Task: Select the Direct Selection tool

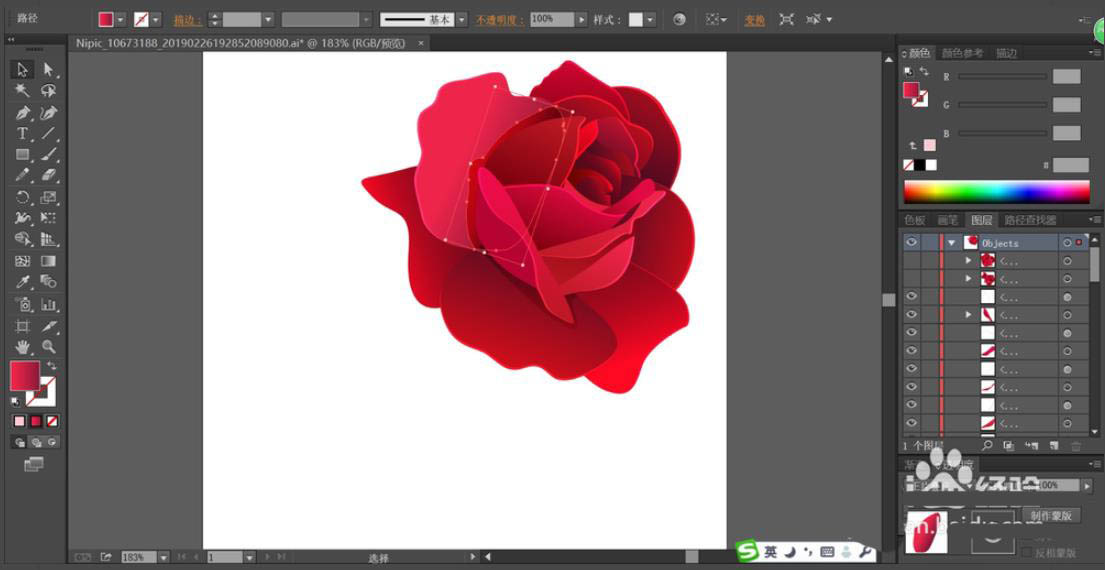Action: [x=48, y=69]
